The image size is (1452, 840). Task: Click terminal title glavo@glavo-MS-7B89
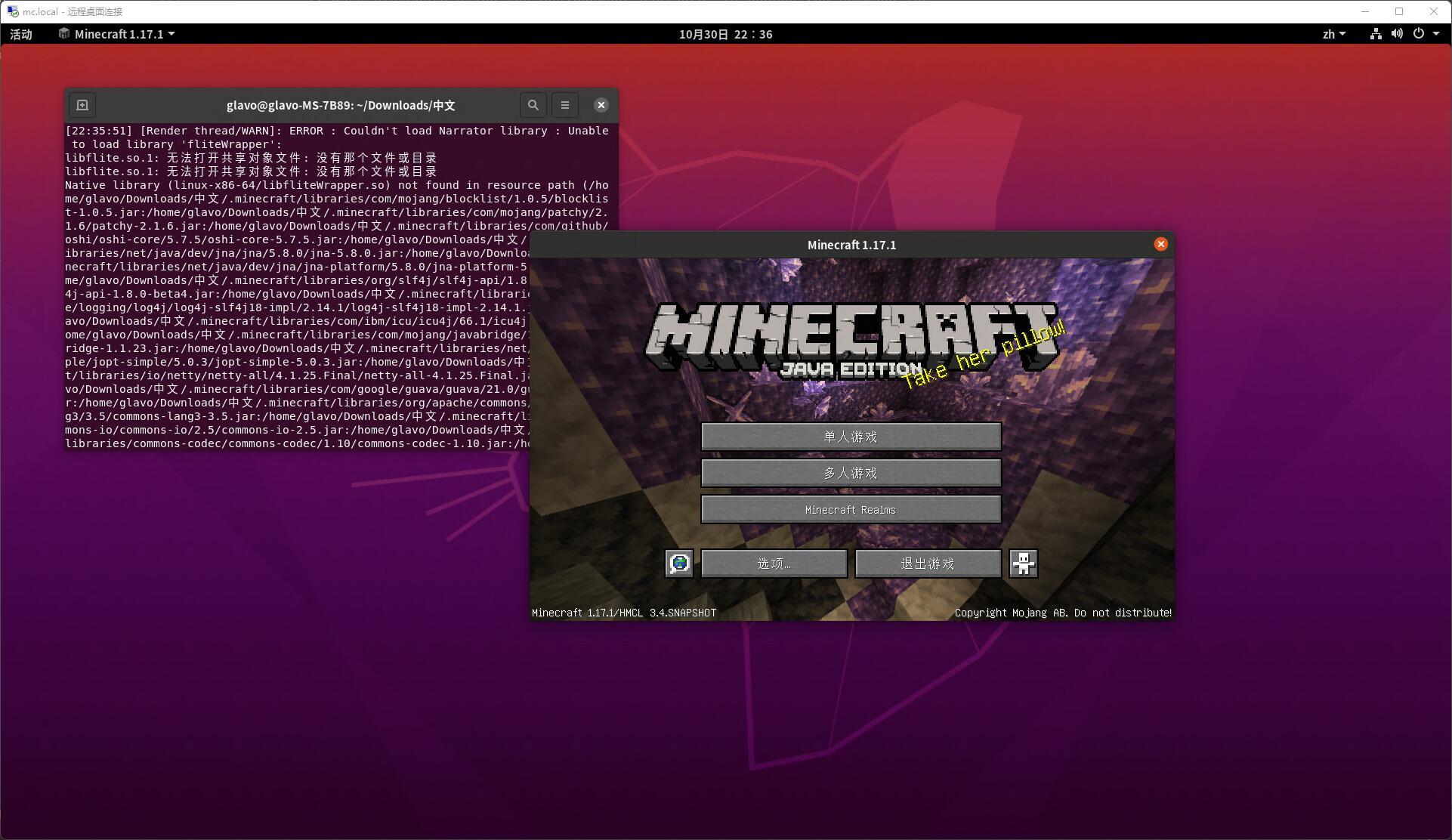(x=341, y=105)
